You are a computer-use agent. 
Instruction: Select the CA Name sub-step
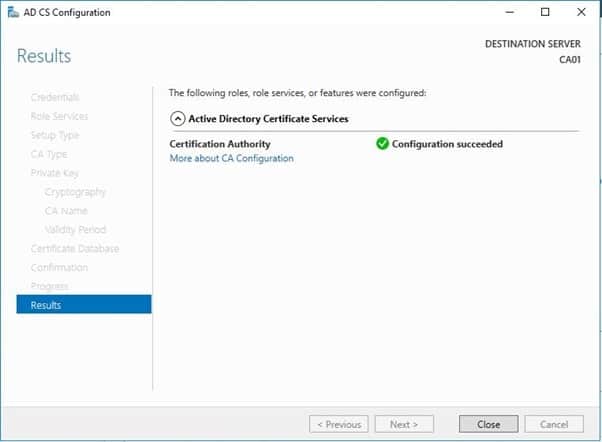[66, 211]
